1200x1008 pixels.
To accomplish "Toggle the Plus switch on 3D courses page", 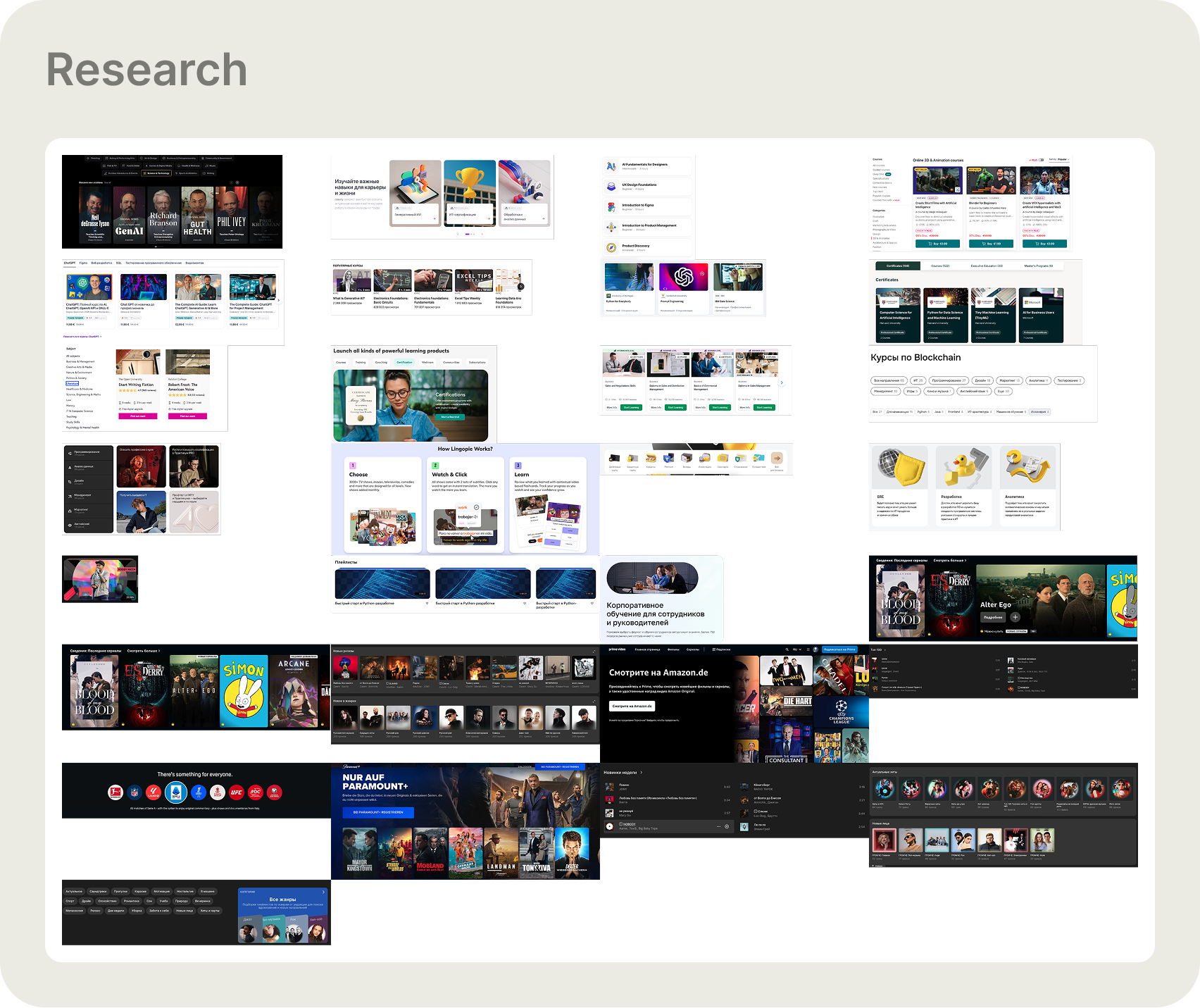I will (1041, 160).
